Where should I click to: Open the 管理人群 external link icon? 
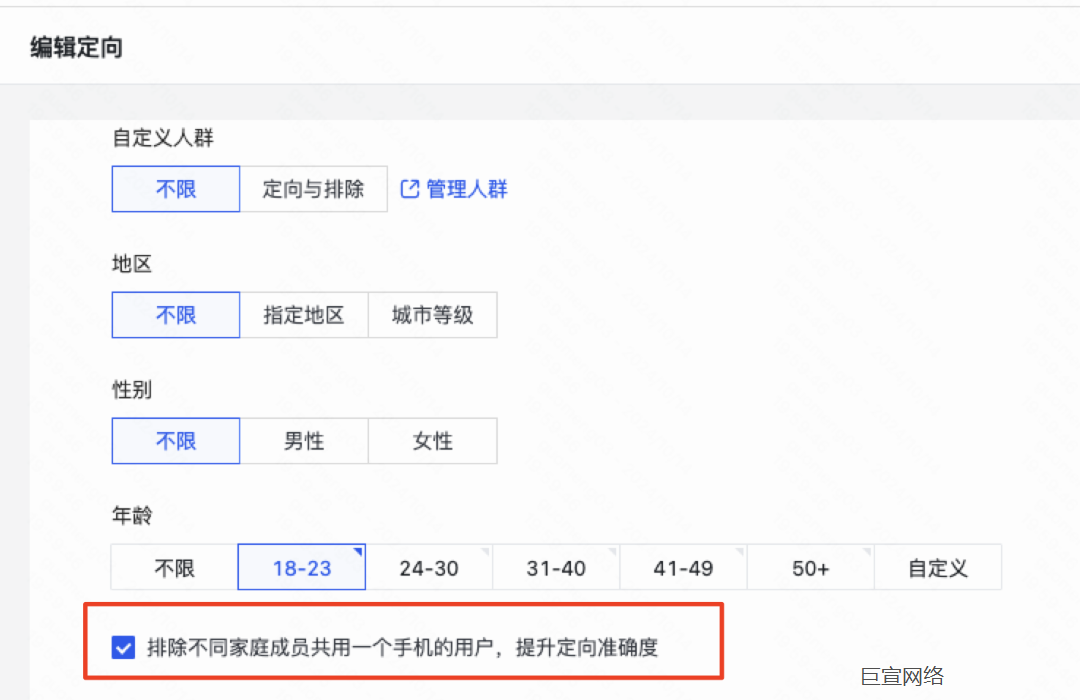[409, 189]
